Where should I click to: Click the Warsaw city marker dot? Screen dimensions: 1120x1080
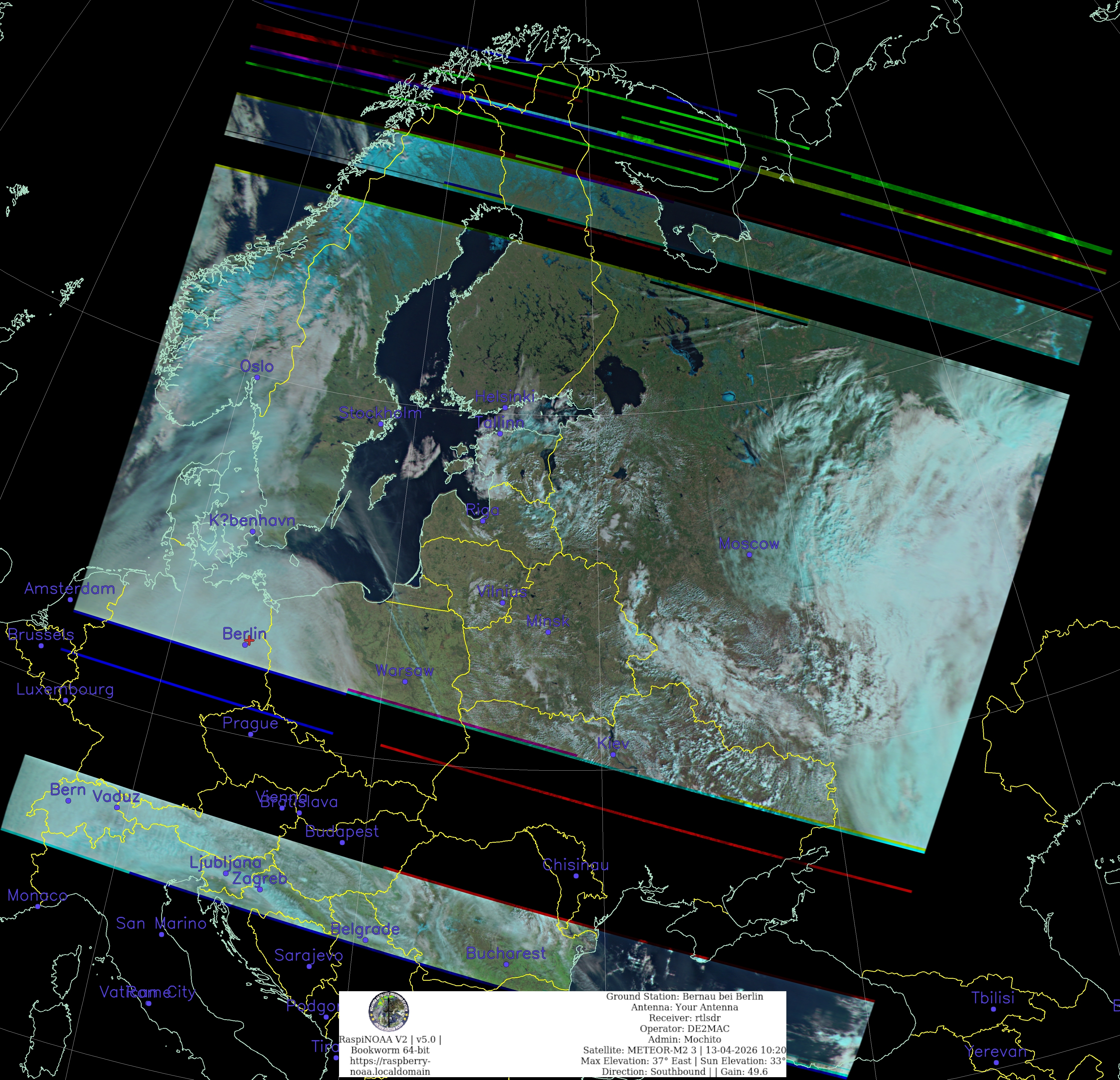[405, 682]
